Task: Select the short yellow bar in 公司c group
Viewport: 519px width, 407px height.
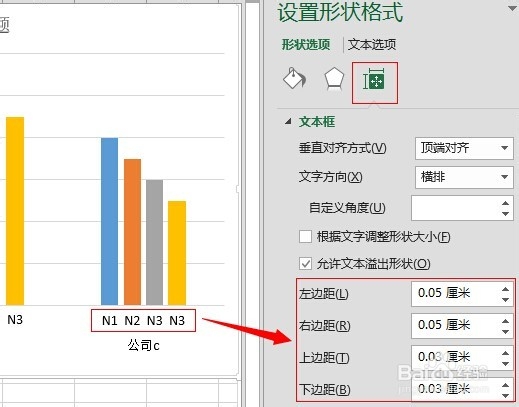Action: pyautogui.click(x=177, y=253)
